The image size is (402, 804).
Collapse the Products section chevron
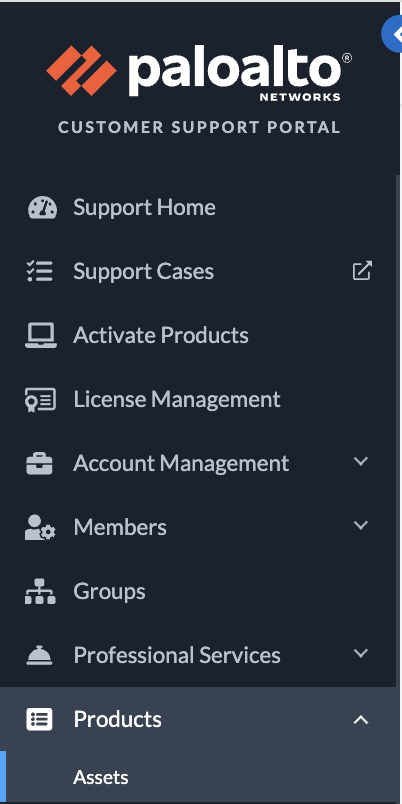[361, 720]
